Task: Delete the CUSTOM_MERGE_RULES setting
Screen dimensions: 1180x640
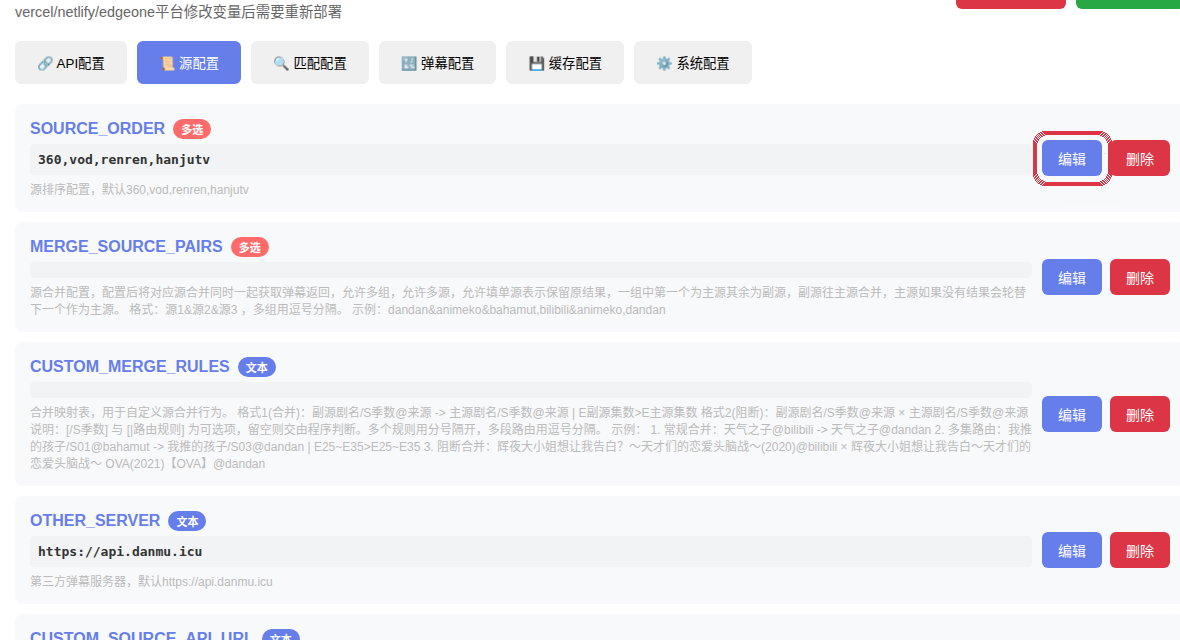Action: pos(1139,414)
